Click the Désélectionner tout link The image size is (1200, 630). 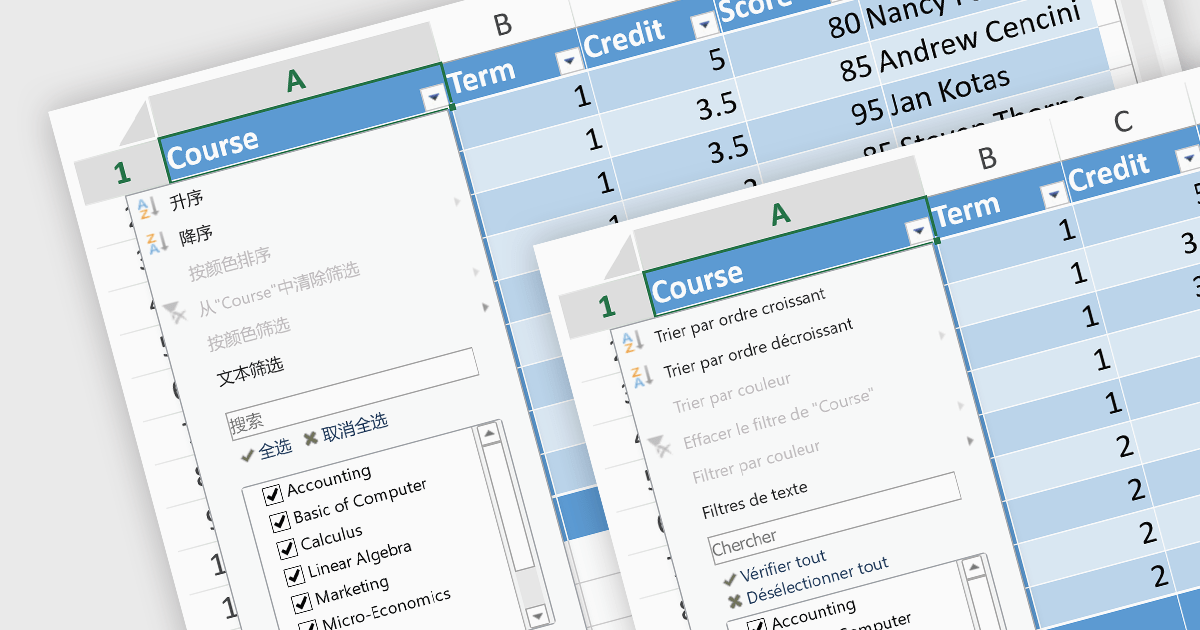coord(817,579)
